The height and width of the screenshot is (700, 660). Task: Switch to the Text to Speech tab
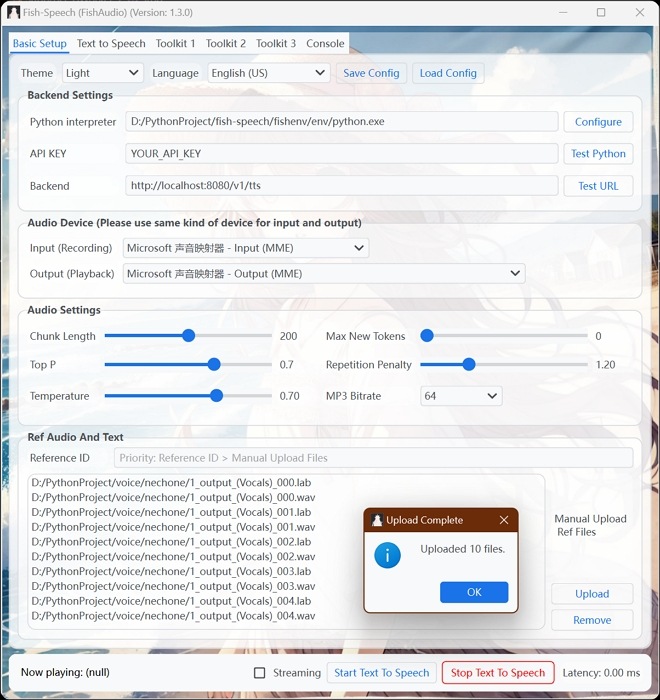pos(111,44)
